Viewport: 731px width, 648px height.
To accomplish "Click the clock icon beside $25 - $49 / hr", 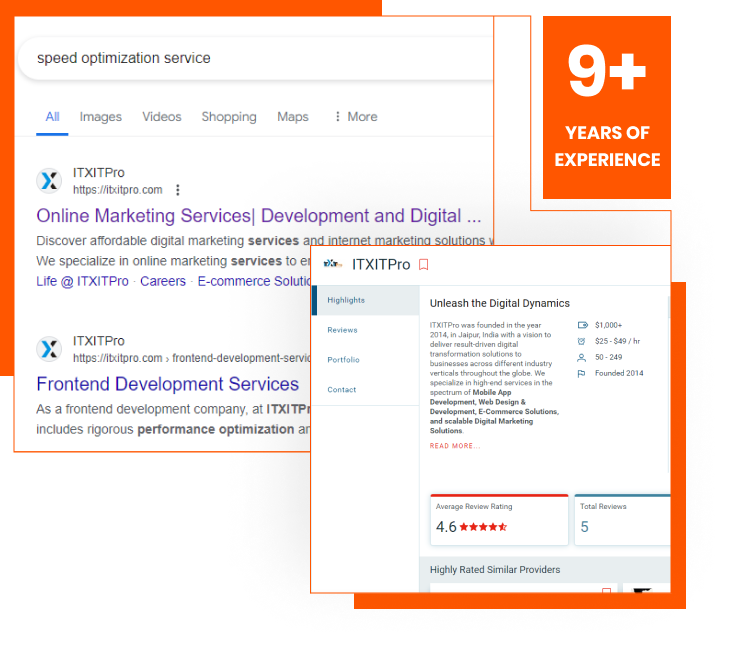I will (x=582, y=341).
